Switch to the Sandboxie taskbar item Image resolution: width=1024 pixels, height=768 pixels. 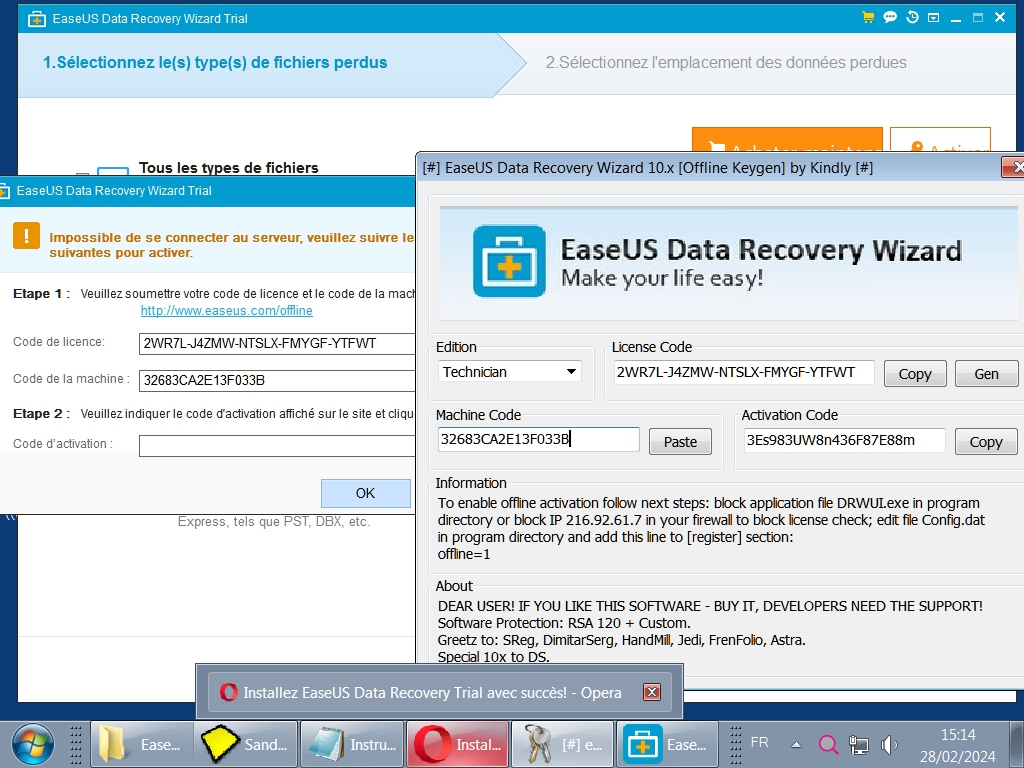(246, 744)
